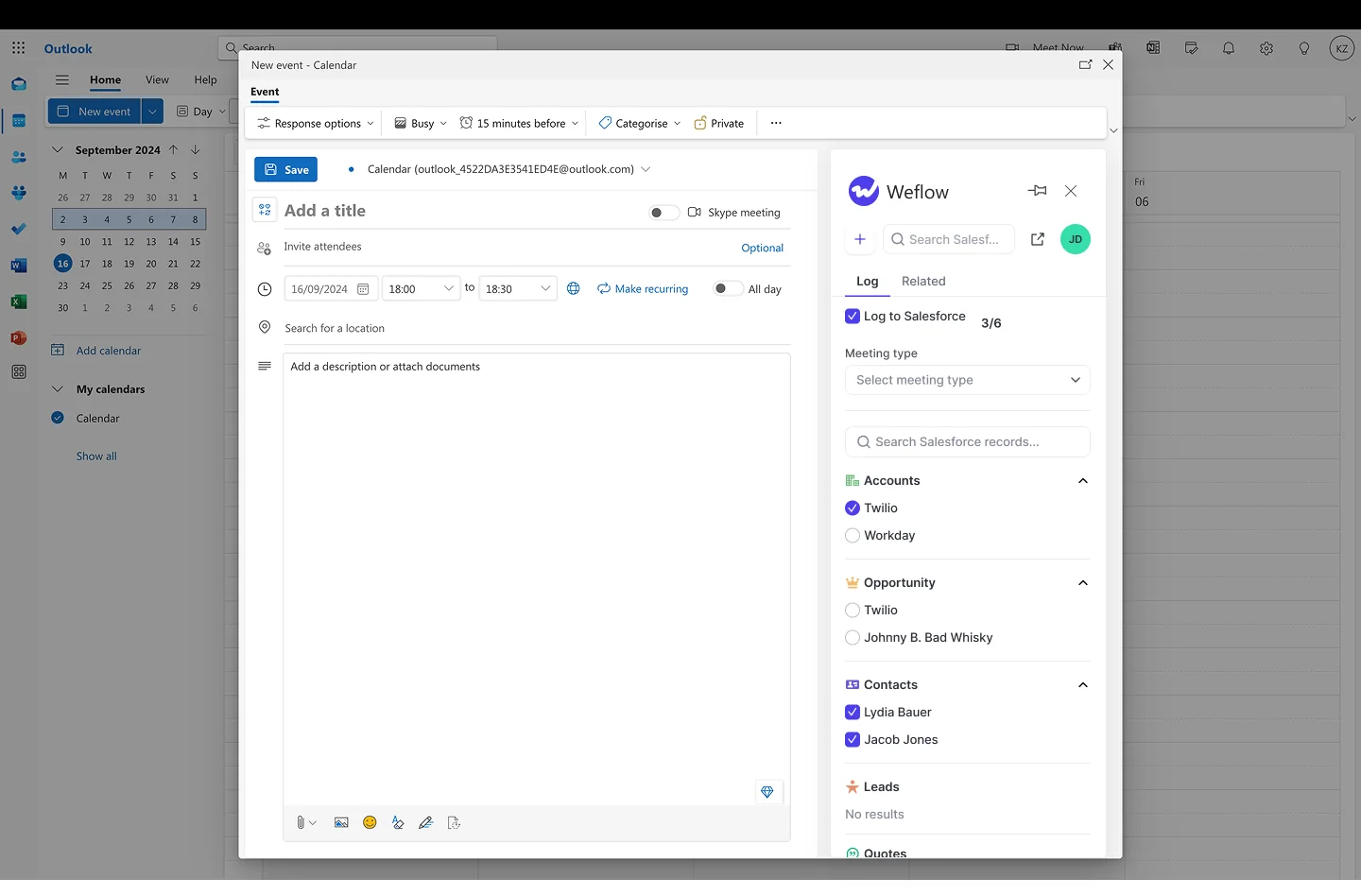Open the calendar account selector dropdown
Viewport: 1361px width, 896px height.
coord(646,169)
